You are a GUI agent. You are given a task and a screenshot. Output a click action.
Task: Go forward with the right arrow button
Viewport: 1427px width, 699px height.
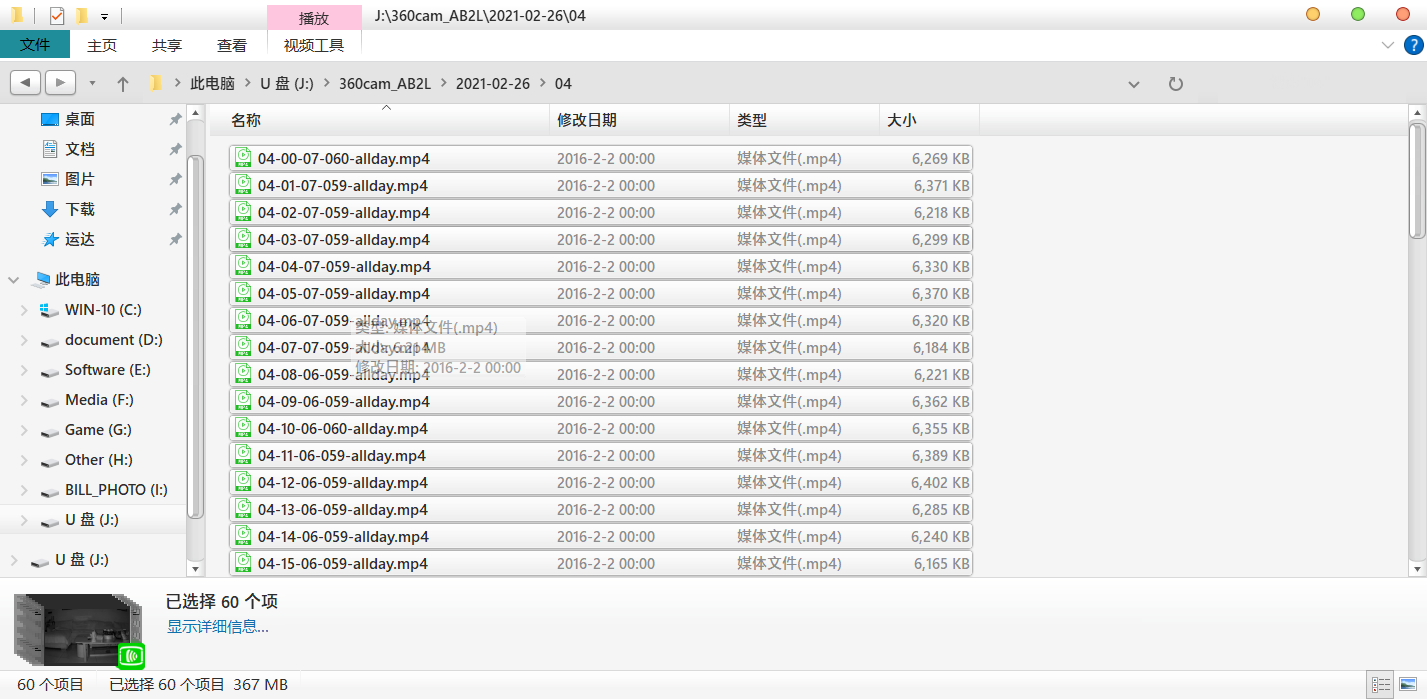point(60,83)
